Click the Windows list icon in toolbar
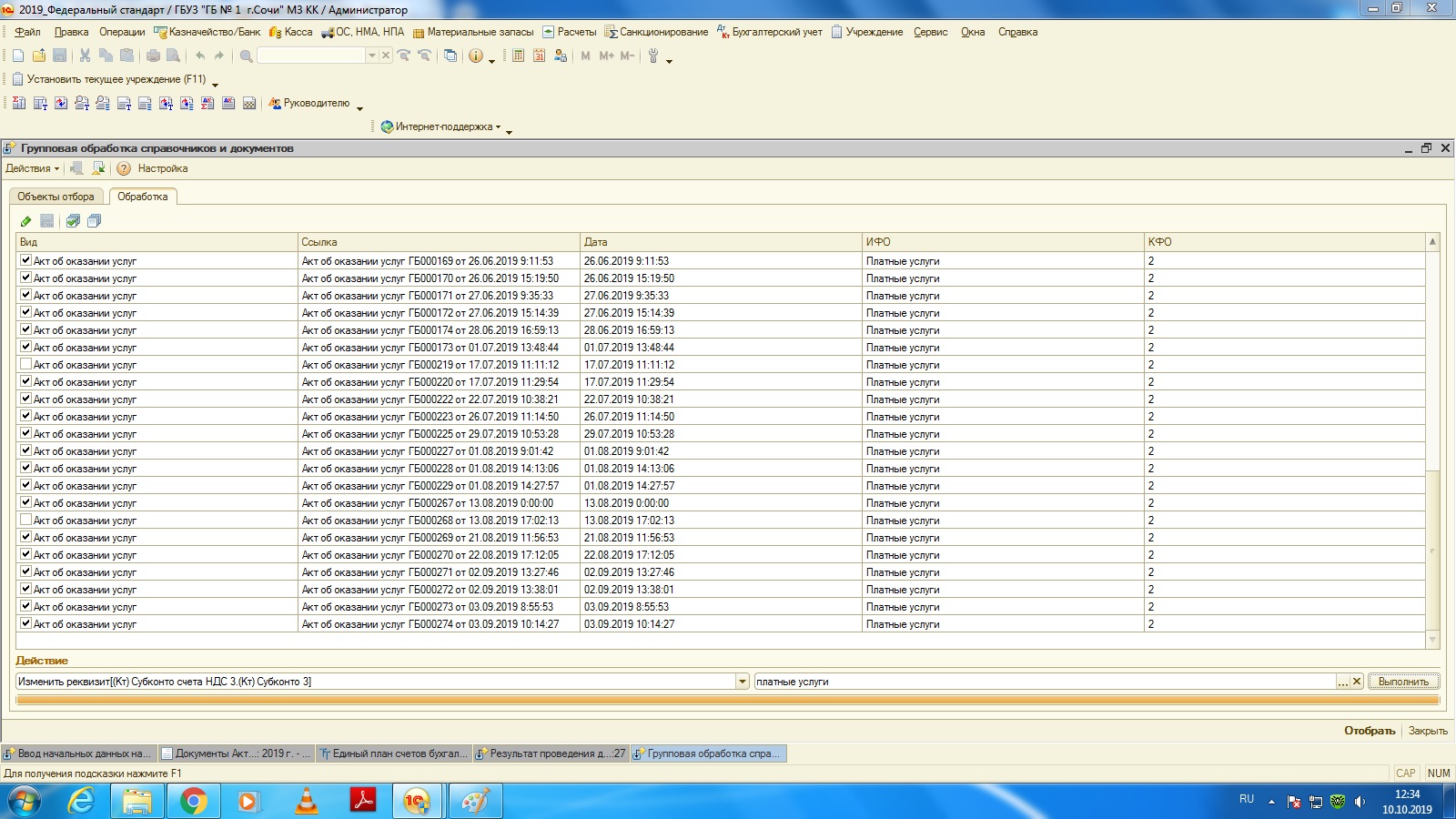This screenshot has height=819, width=1456. (450, 56)
